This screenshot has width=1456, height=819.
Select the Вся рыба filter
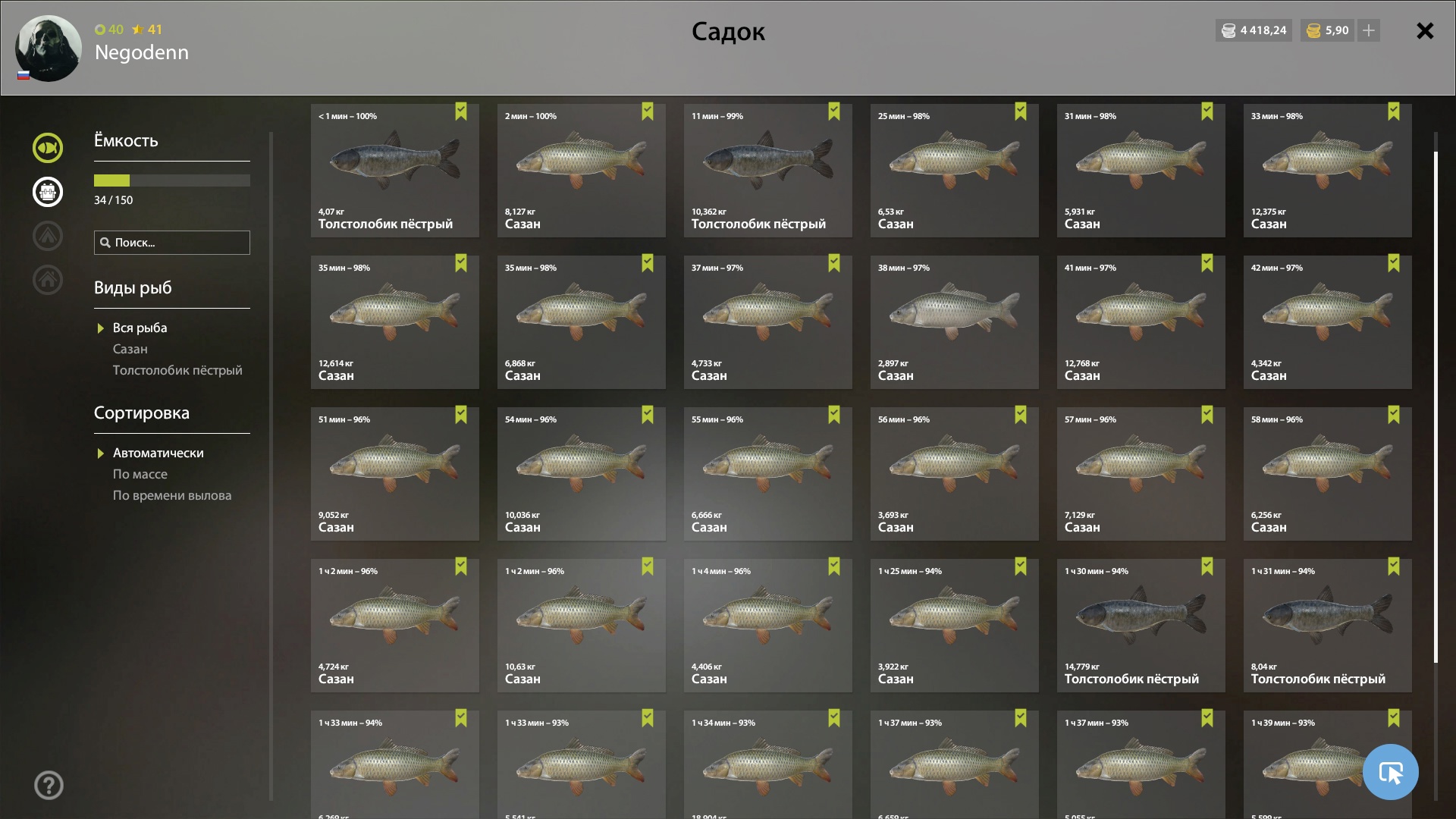point(140,328)
